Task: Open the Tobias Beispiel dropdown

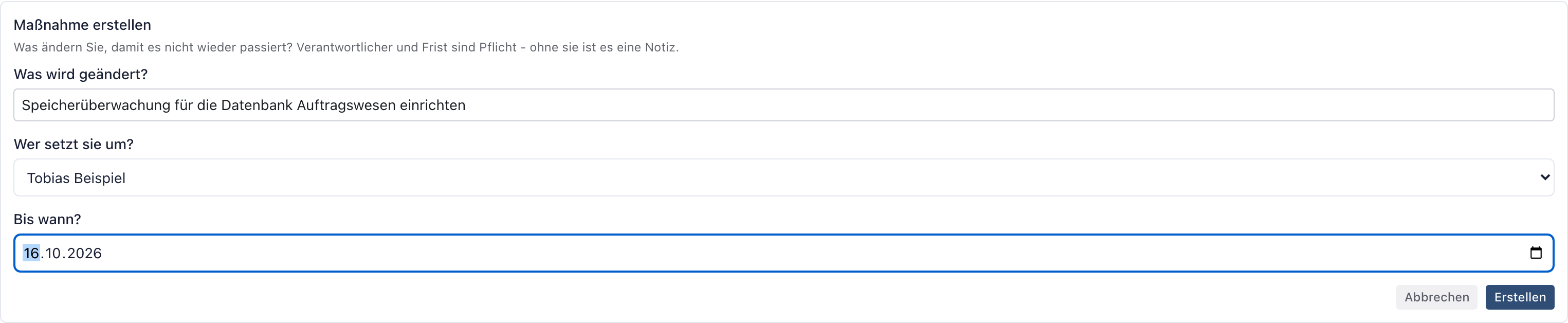Action: click(784, 177)
